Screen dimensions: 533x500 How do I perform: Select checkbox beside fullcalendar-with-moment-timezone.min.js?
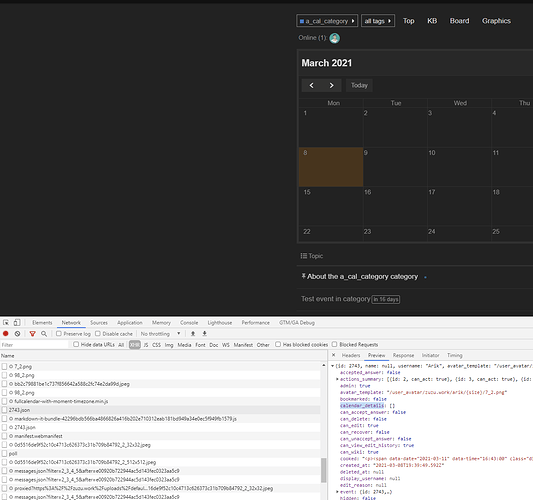coord(4,401)
